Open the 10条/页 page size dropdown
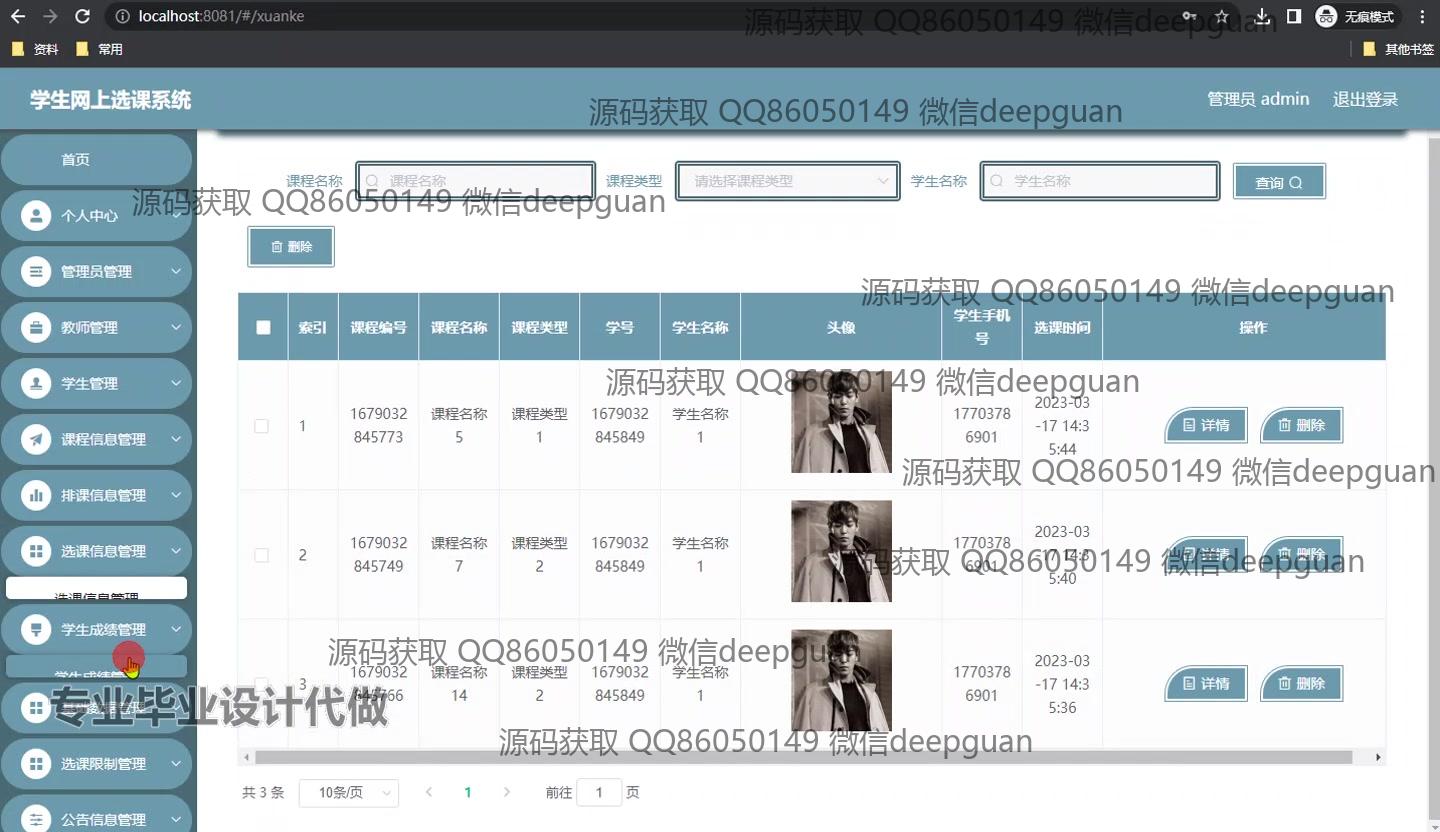Screen dimensions: 1440x832 (x=349, y=793)
